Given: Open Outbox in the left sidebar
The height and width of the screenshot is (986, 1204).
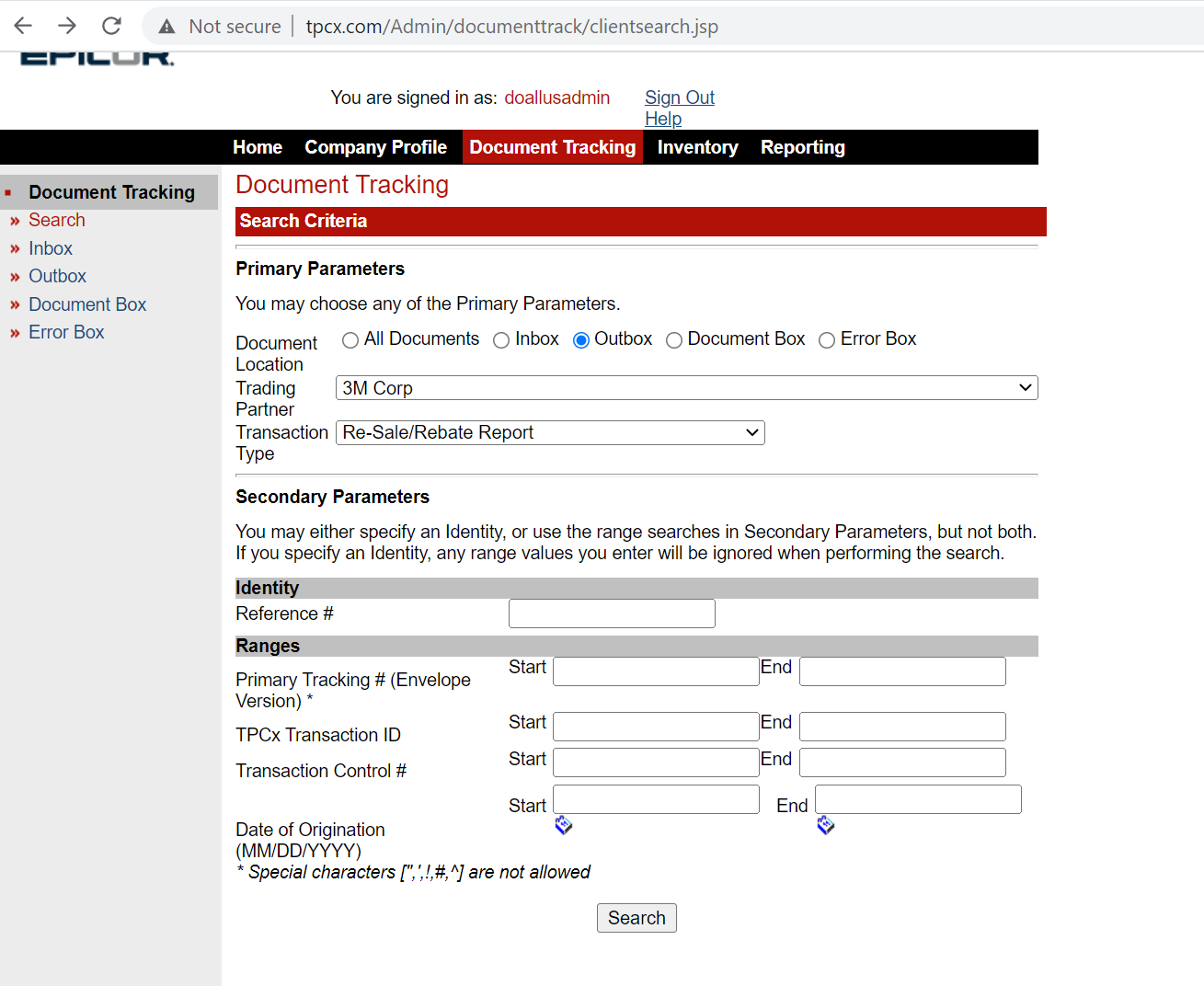Looking at the screenshot, I should coord(57,276).
